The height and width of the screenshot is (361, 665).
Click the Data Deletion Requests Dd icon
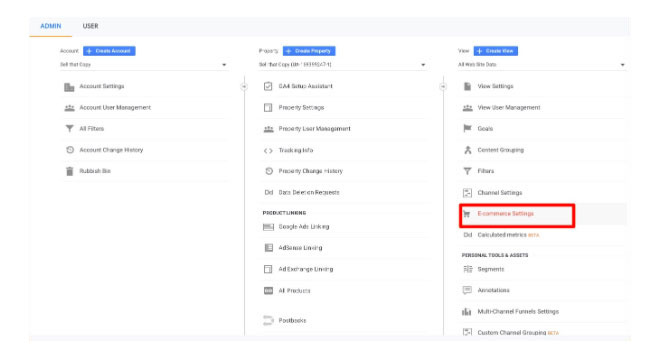coord(268,192)
